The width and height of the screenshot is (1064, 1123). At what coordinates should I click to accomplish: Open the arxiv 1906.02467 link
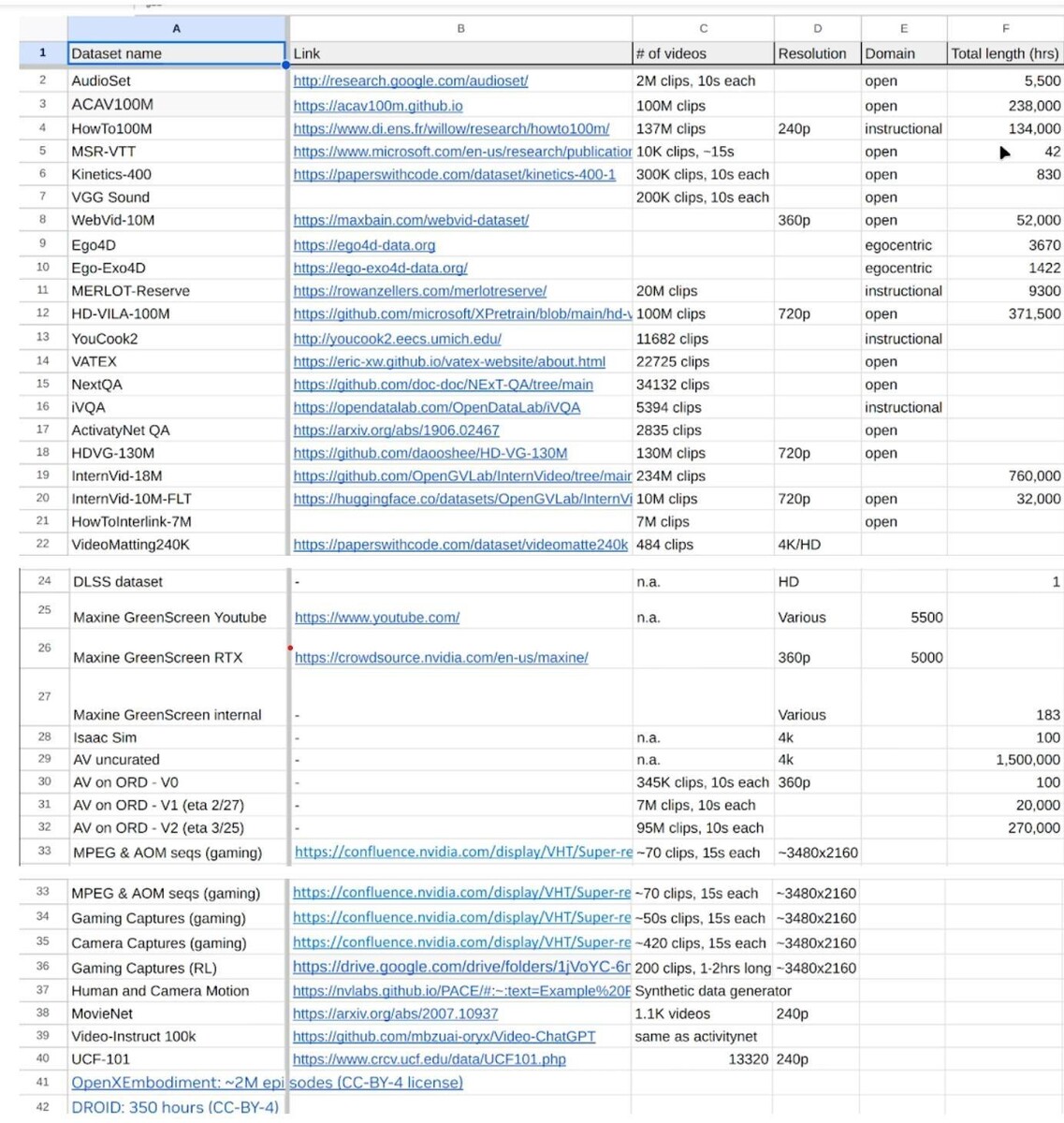coord(396,430)
